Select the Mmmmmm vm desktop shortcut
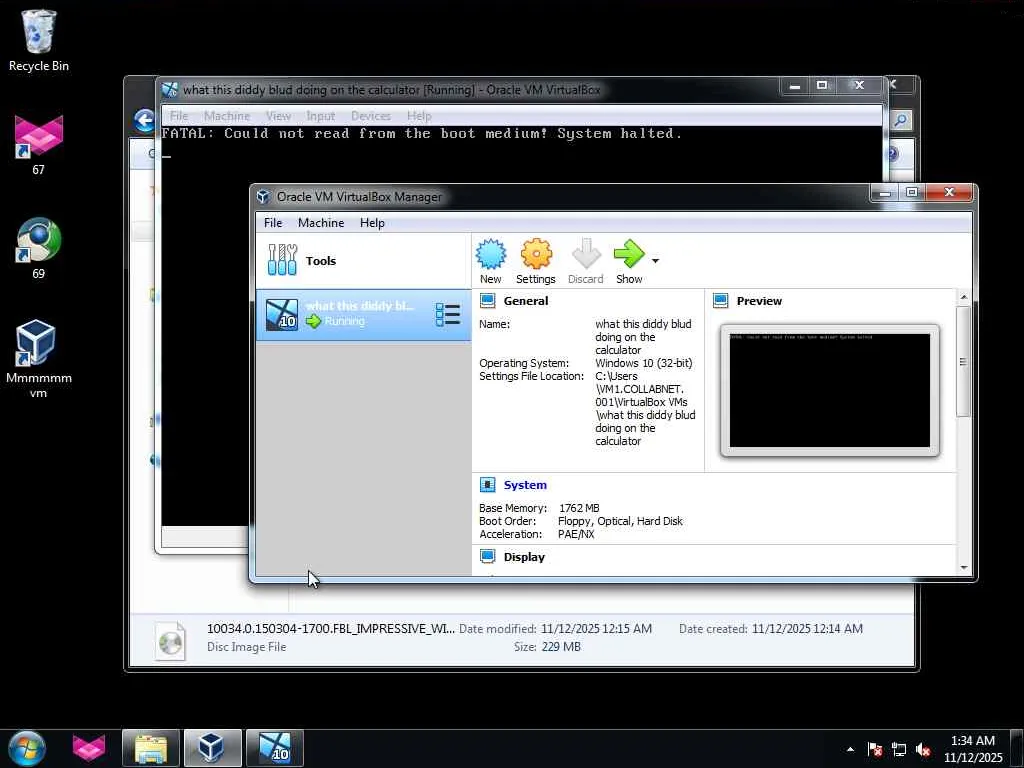The image size is (1024, 768). coord(39,359)
